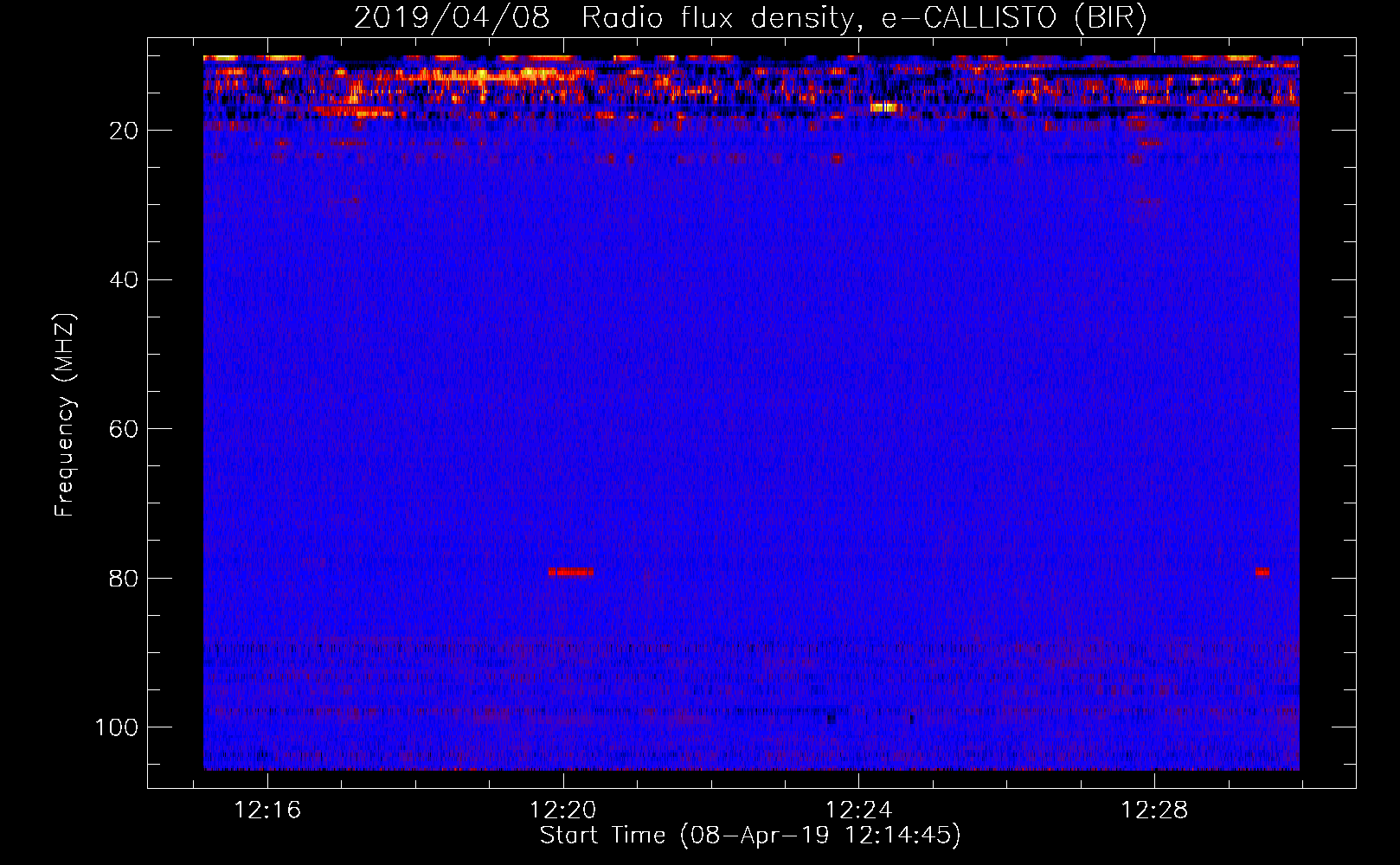Click the 80 MHz frequency tick label
This screenshot has width=1400, height=865.
tap(124, 578)
